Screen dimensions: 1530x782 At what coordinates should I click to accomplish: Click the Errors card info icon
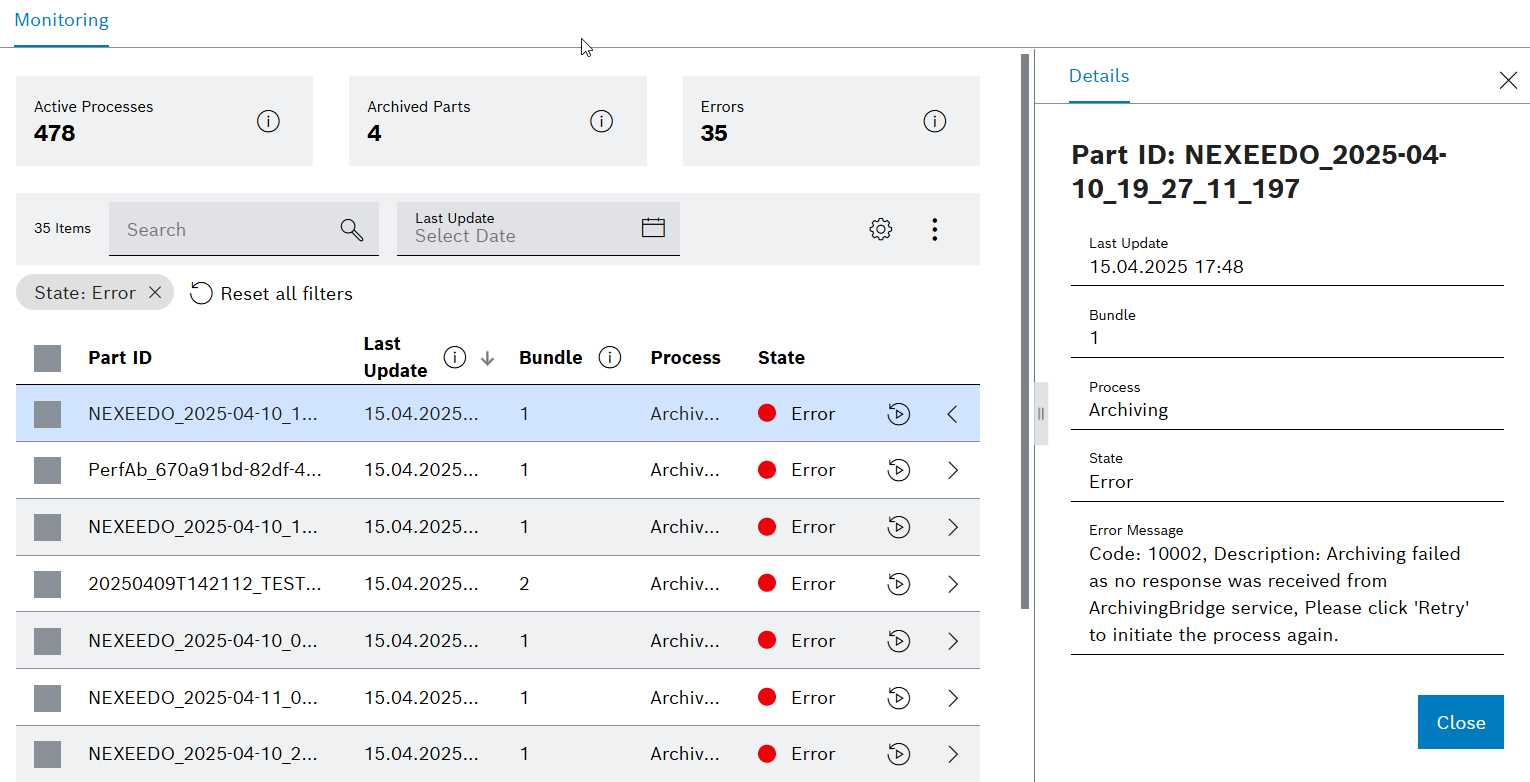(x=934, y=121)
